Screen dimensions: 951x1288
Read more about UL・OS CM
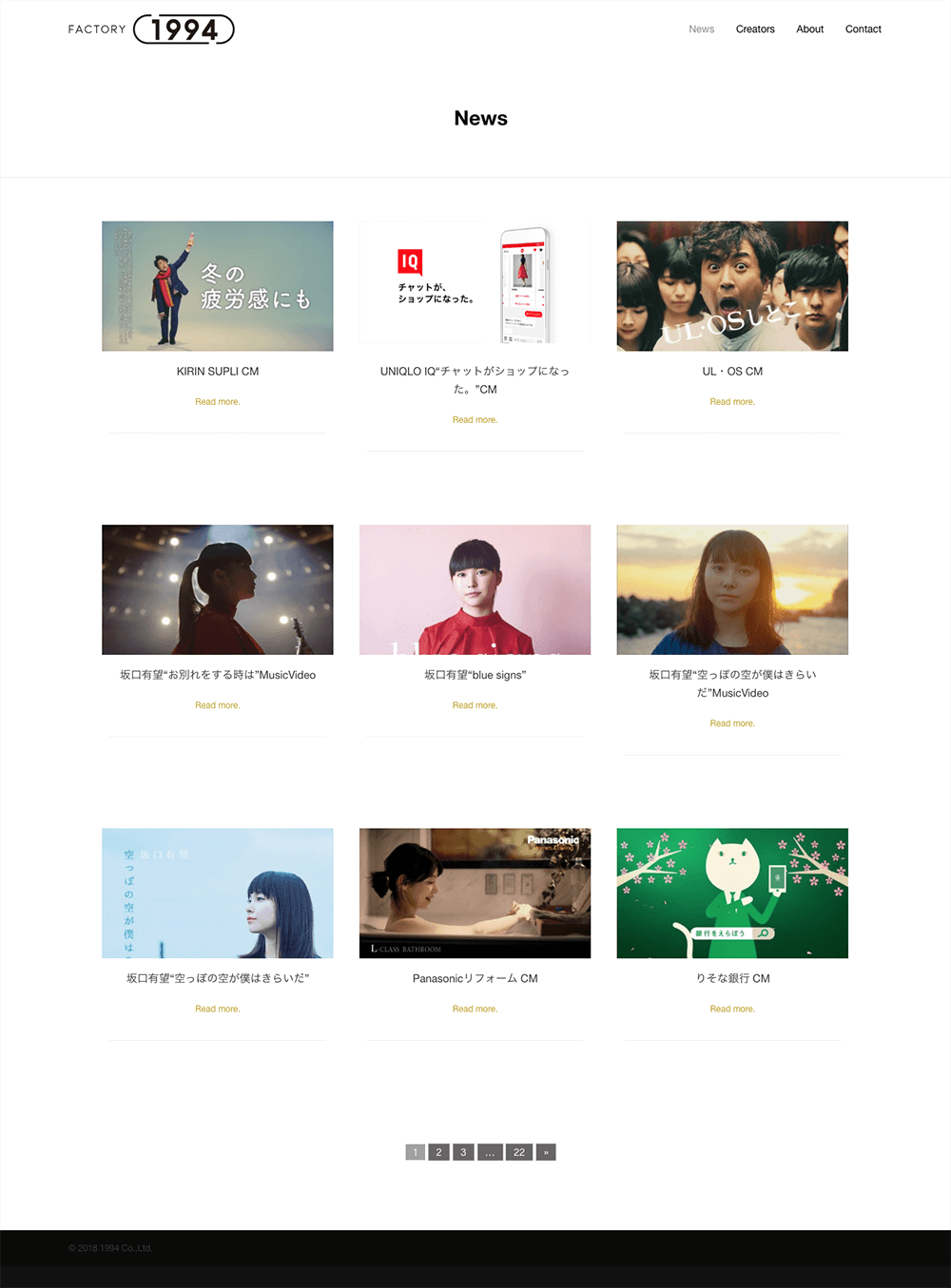click(x=732, y=402)
